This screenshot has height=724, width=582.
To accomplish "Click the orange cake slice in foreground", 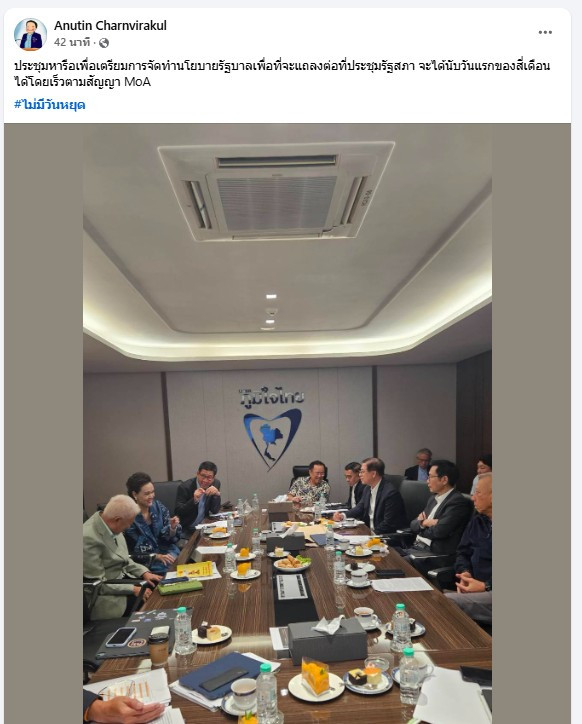I will tap(315, 676).
